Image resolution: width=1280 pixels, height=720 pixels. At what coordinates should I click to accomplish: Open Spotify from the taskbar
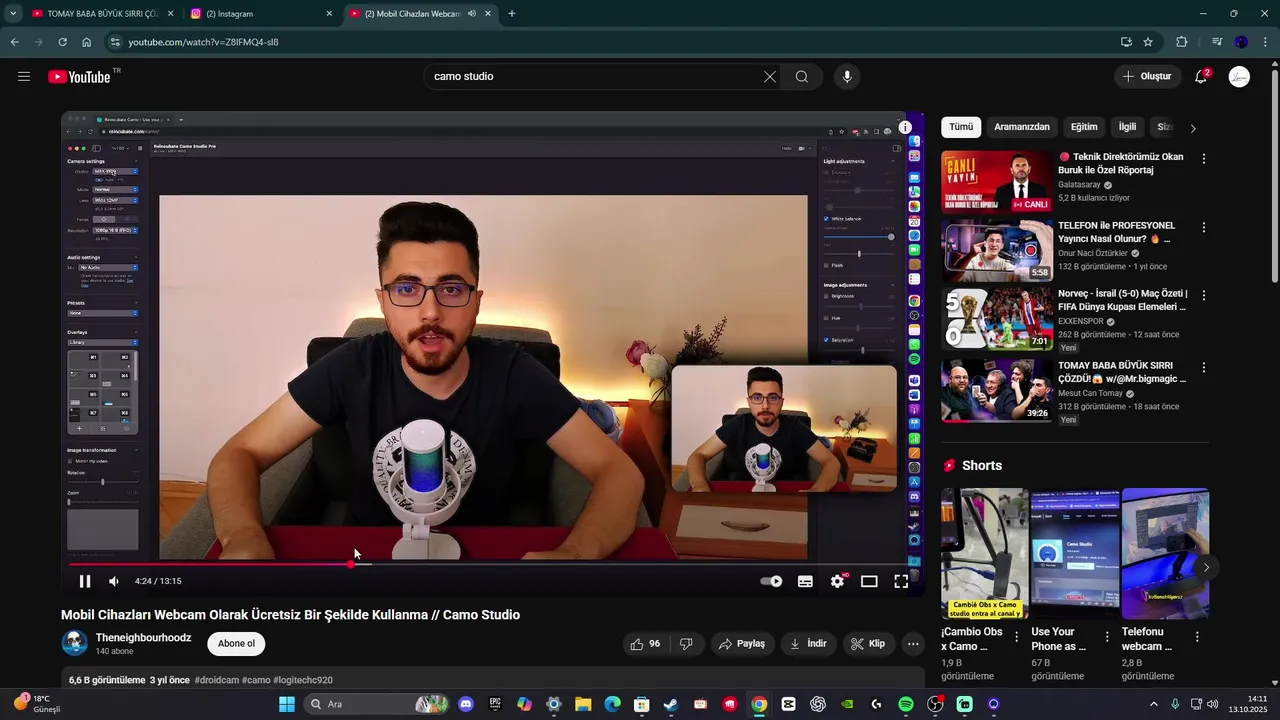[x=906, y=704]
